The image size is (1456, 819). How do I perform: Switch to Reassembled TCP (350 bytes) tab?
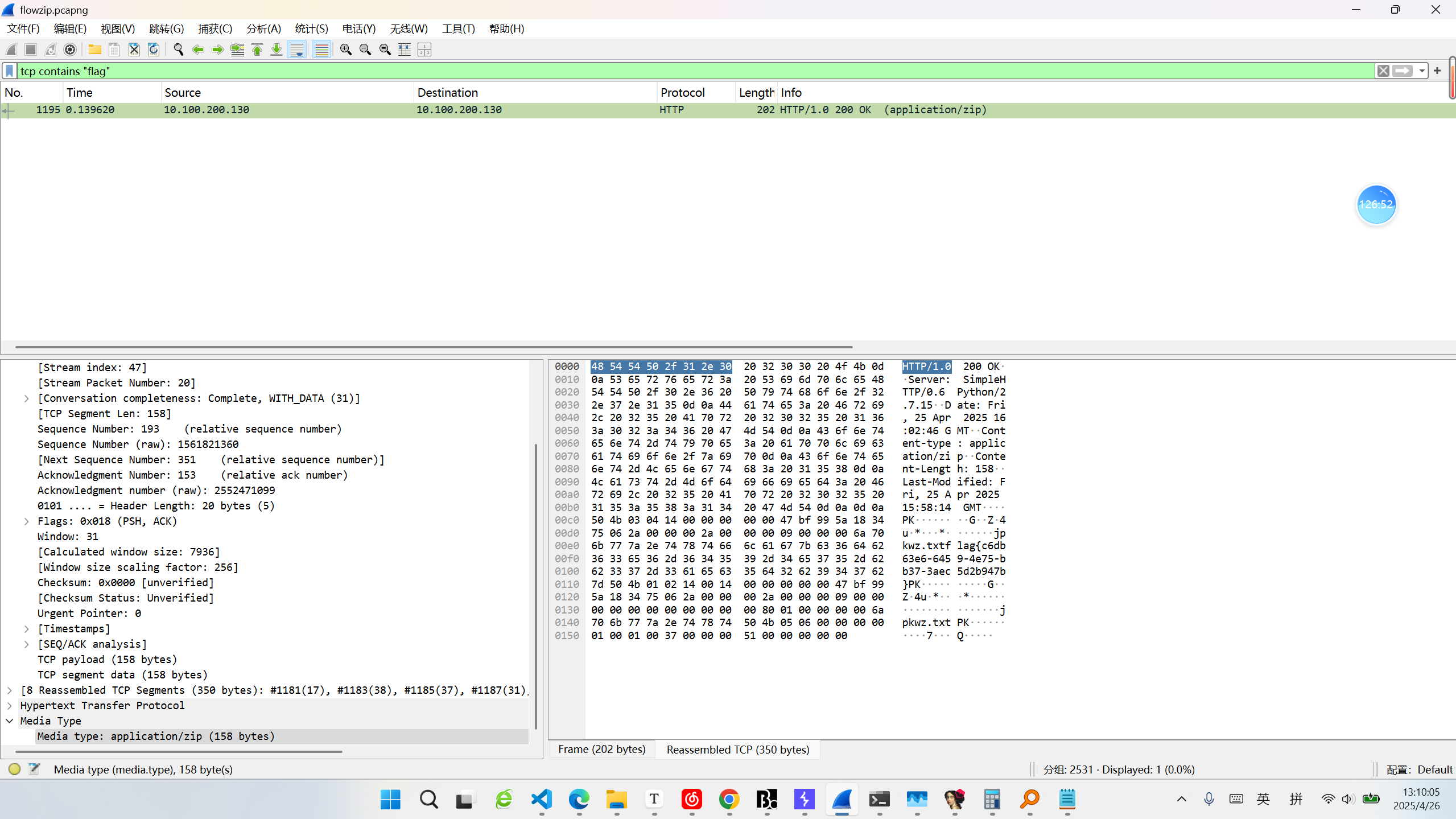click(x=737, y=749)
